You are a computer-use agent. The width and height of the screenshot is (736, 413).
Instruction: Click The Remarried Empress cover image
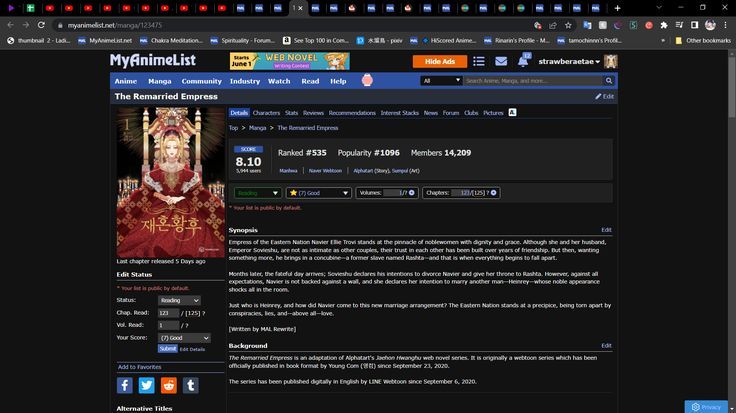[171, 182]
